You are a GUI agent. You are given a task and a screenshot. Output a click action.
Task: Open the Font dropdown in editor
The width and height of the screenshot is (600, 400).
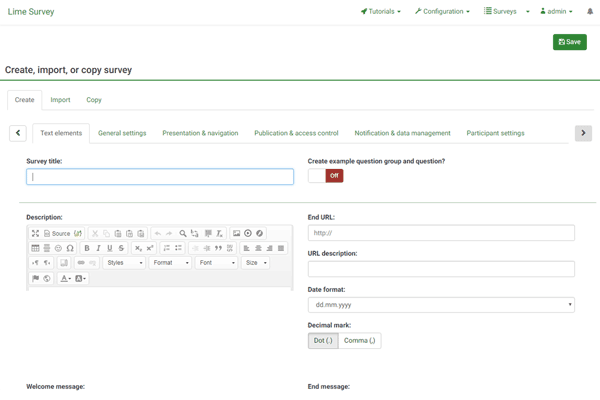point(216,263)
